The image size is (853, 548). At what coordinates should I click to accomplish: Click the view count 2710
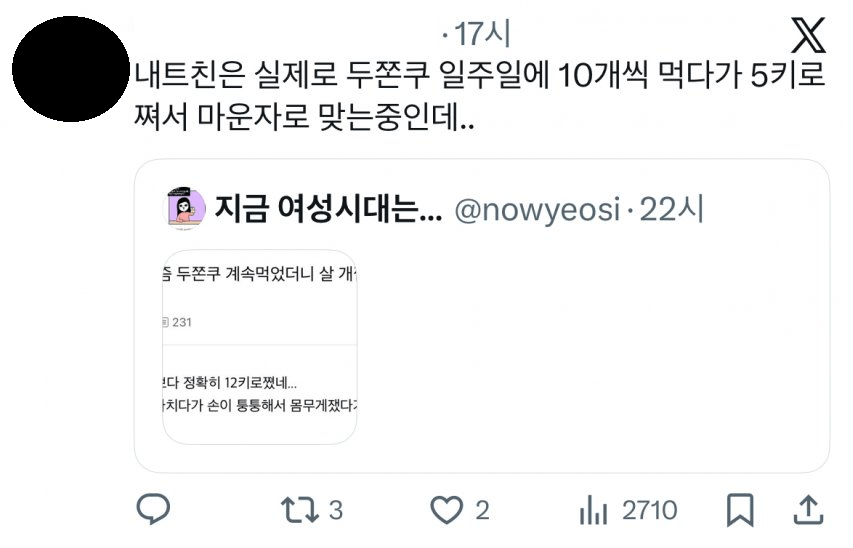click(650, 510)
